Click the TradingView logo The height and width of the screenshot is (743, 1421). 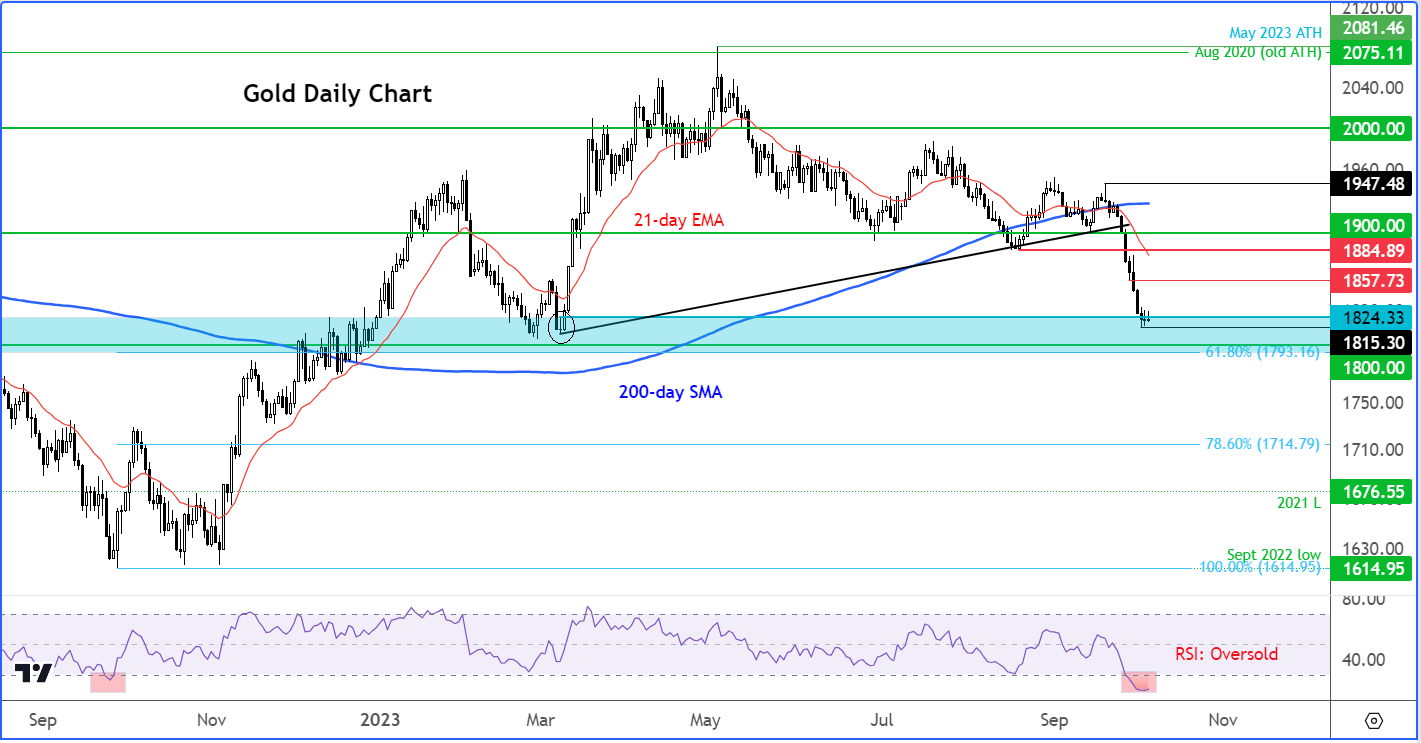(x=34, y=673)
